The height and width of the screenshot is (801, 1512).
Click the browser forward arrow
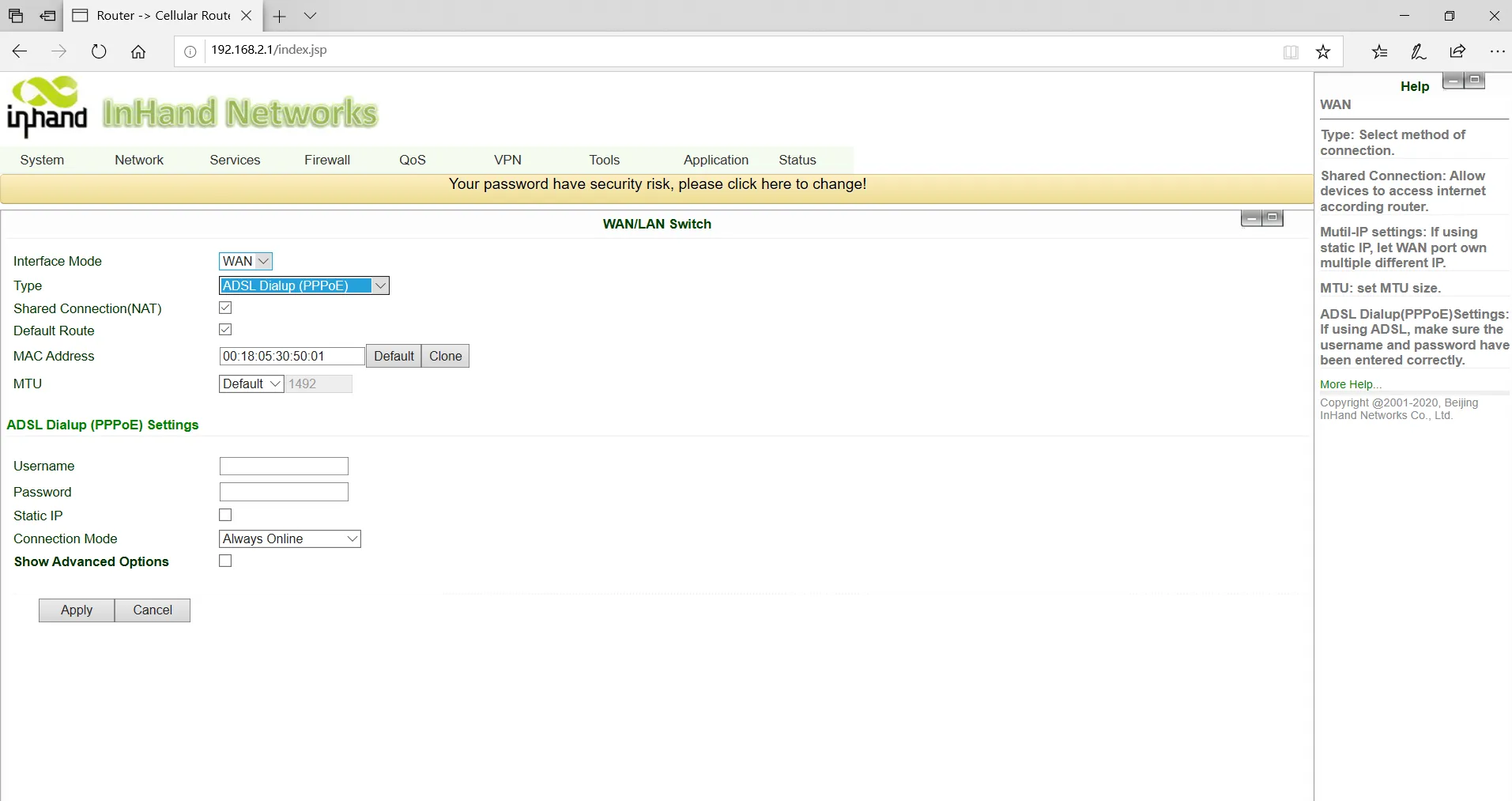coord(59,51)
